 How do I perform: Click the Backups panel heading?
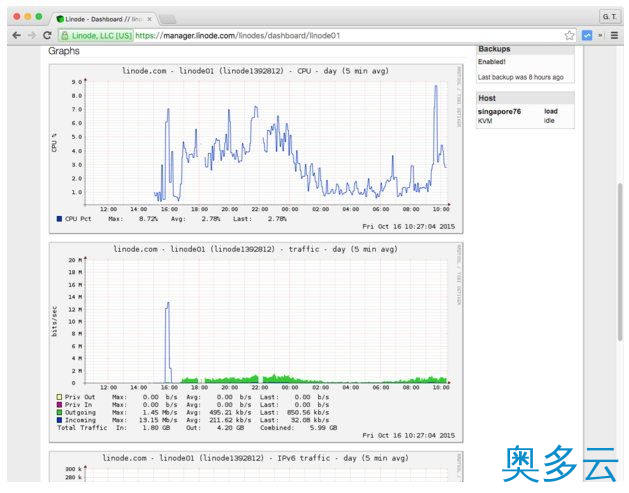coord(494,49)
